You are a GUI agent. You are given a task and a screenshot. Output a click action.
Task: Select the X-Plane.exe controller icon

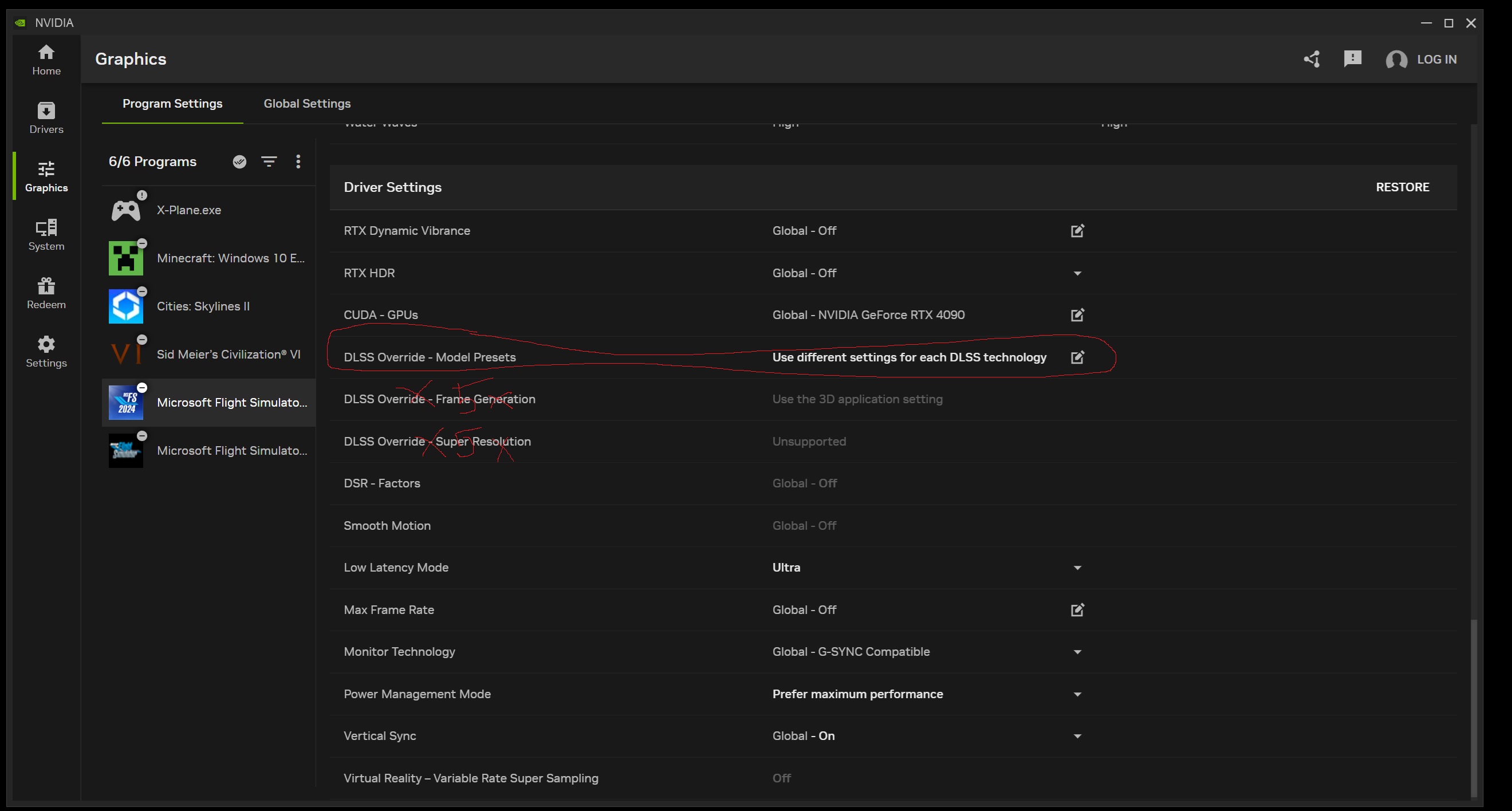pos(126,210)
